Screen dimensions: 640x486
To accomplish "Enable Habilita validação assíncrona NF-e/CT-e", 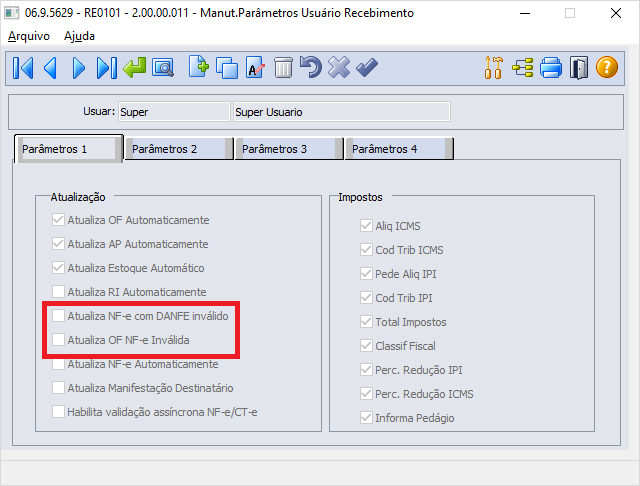I will [x=58, y=412].
